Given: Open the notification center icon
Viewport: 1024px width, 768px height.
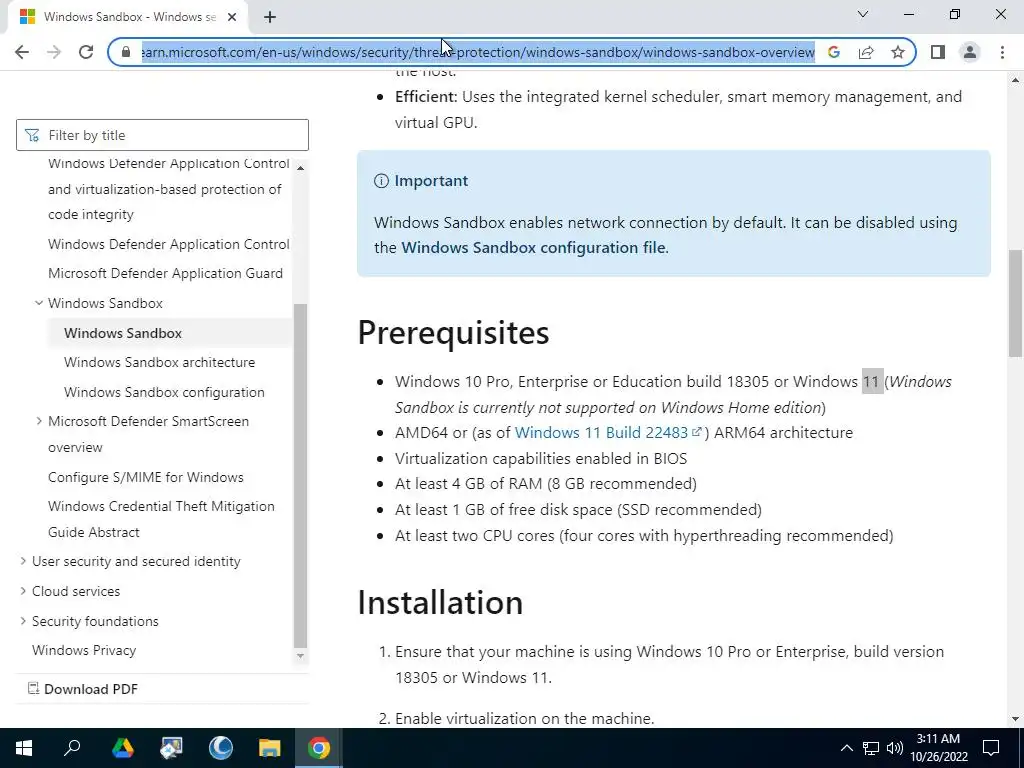Looking at the screenshot, I should click(x=991, y=748).
